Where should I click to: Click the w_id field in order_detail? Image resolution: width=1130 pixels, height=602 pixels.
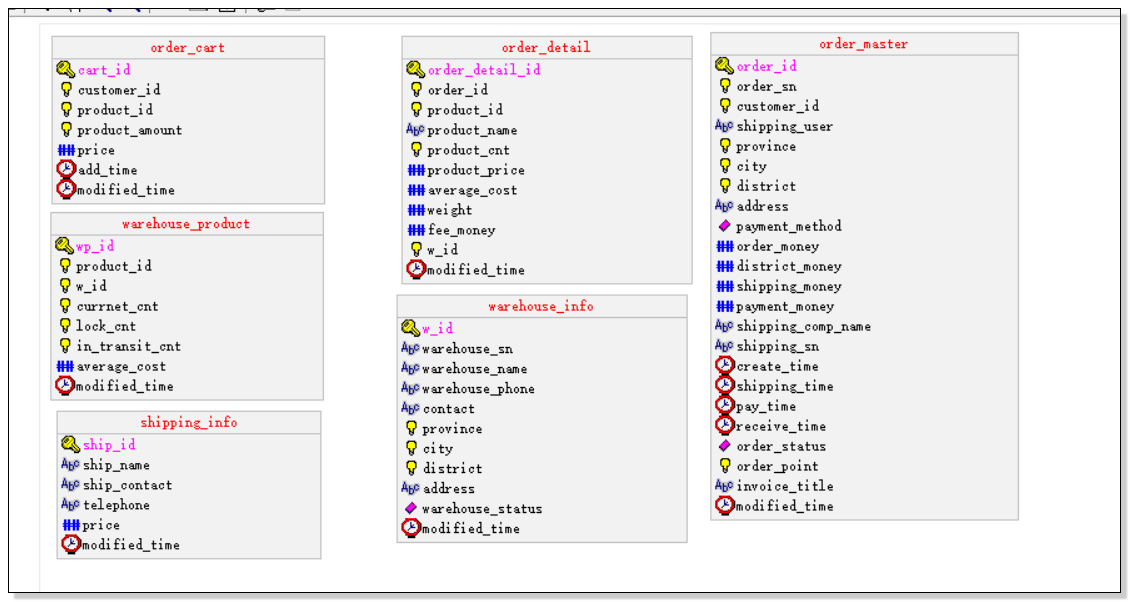coord(442,249)
